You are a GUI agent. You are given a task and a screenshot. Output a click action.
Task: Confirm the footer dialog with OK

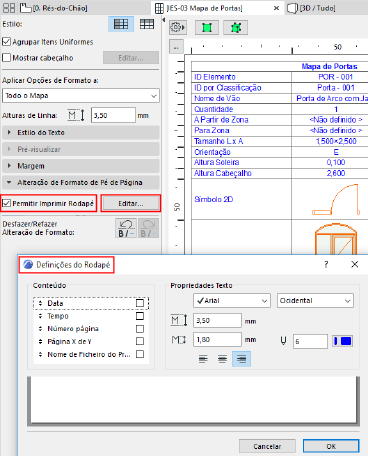point(331,446)
